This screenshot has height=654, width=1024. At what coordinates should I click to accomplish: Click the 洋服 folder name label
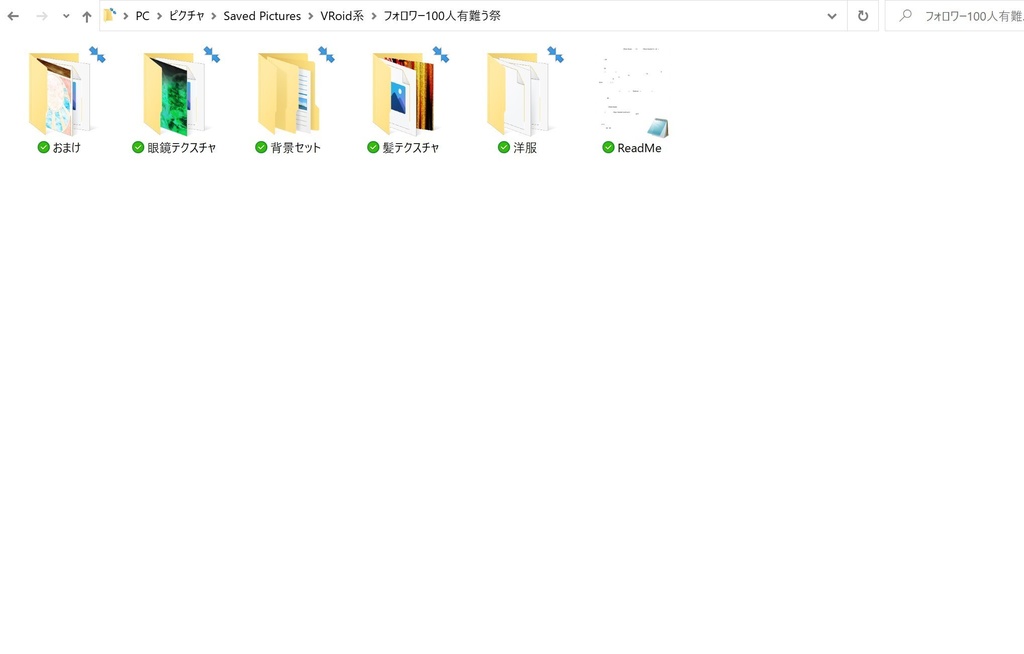pos(525,148)
